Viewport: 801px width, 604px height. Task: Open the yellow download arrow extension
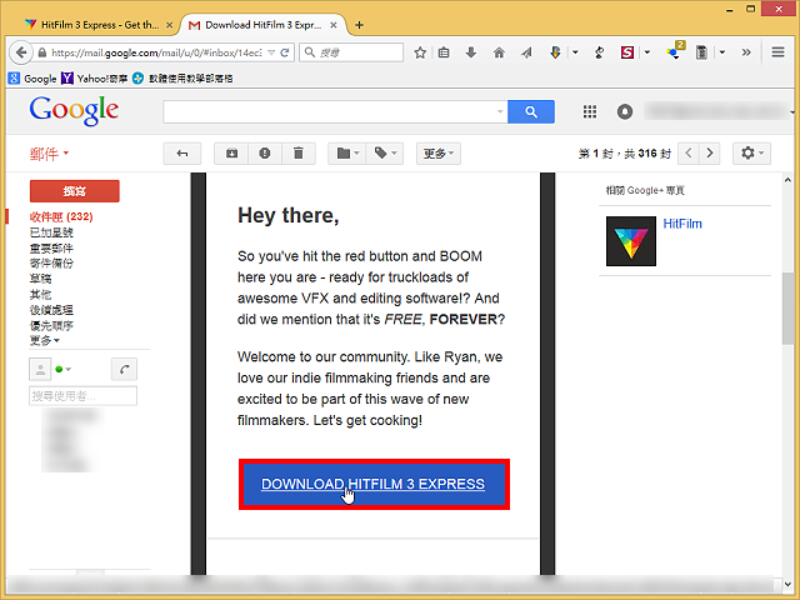(555, 52)
